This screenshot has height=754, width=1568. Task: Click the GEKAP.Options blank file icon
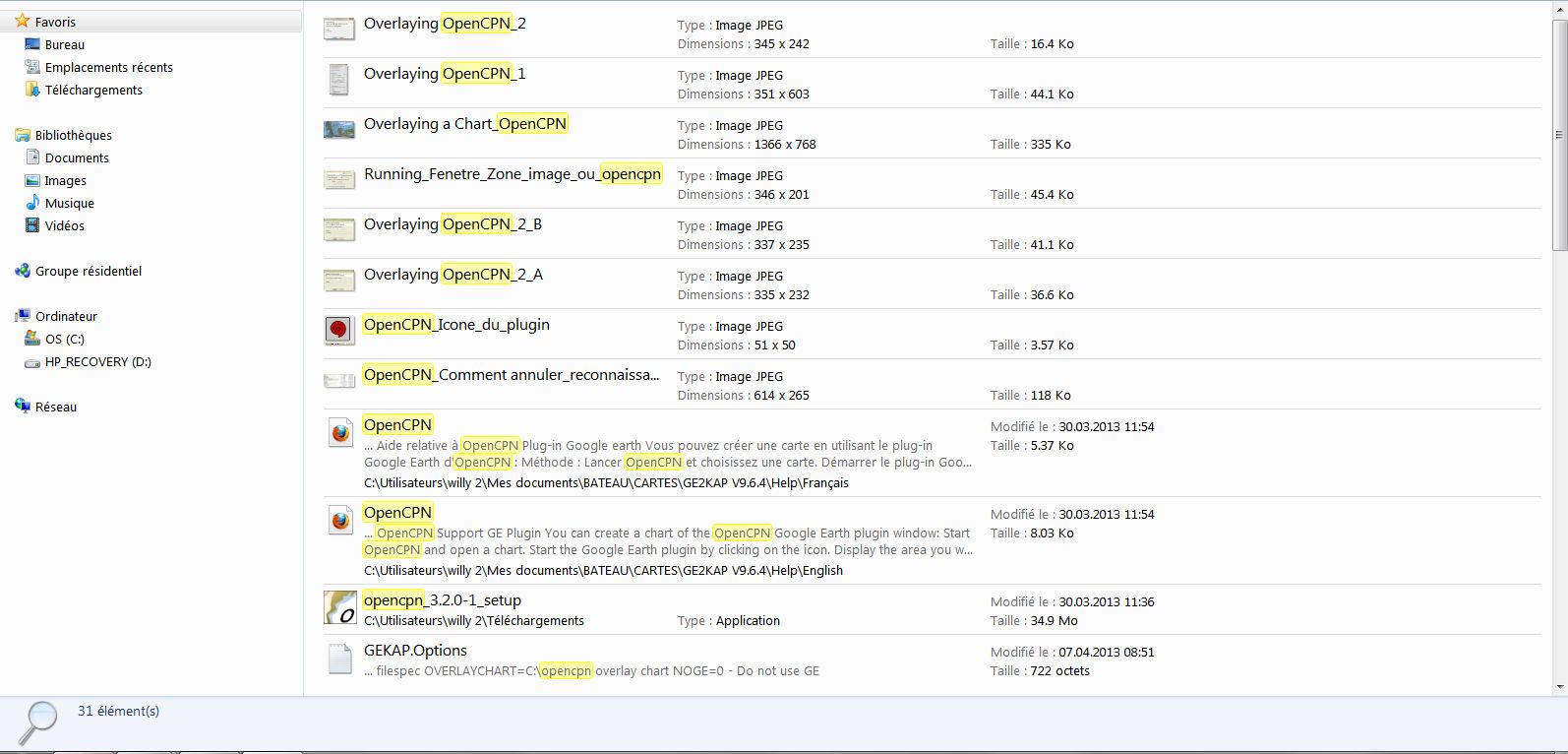(339, 659)
